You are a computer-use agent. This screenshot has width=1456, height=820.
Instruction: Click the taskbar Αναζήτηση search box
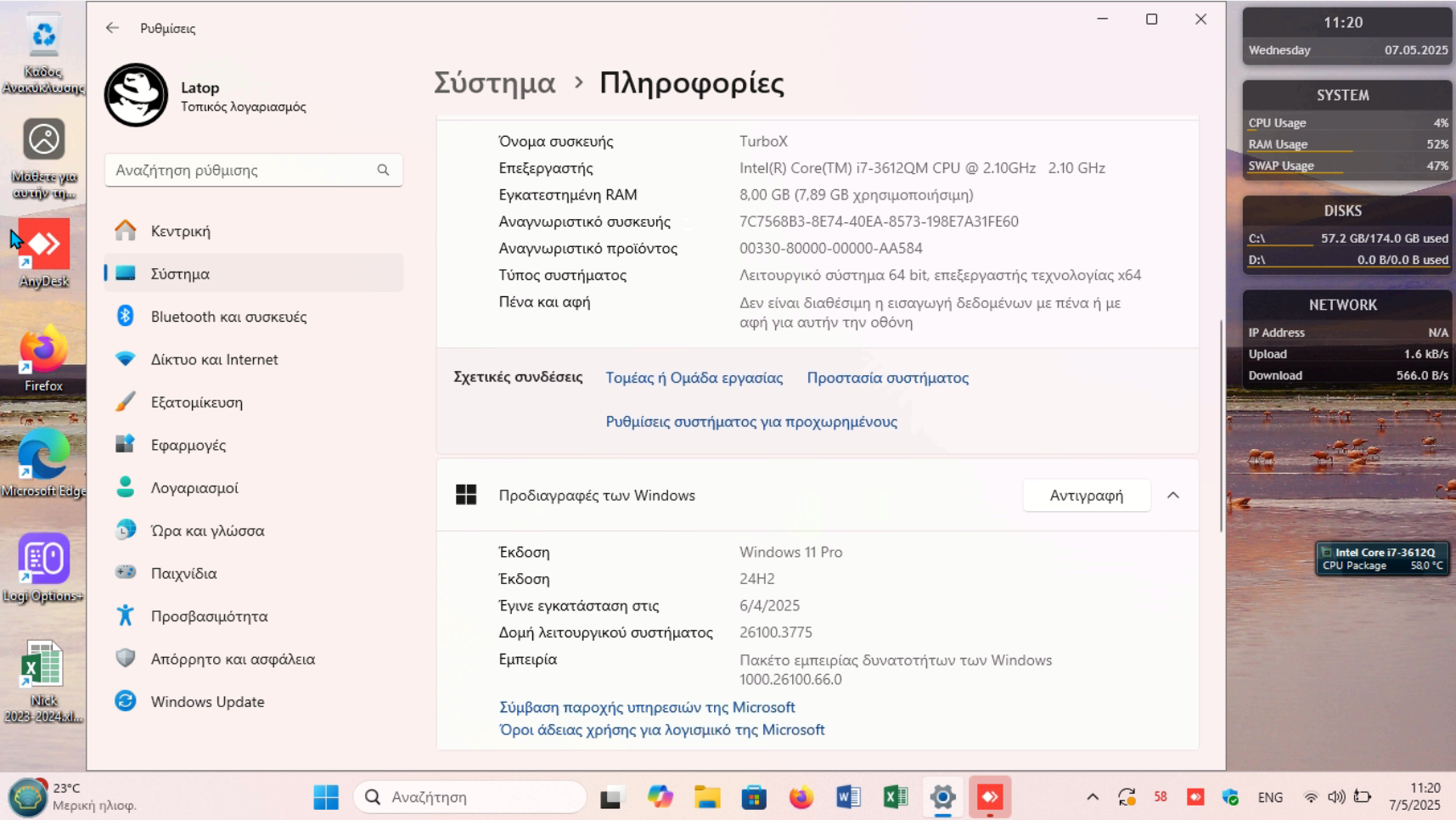click(469, 797)
